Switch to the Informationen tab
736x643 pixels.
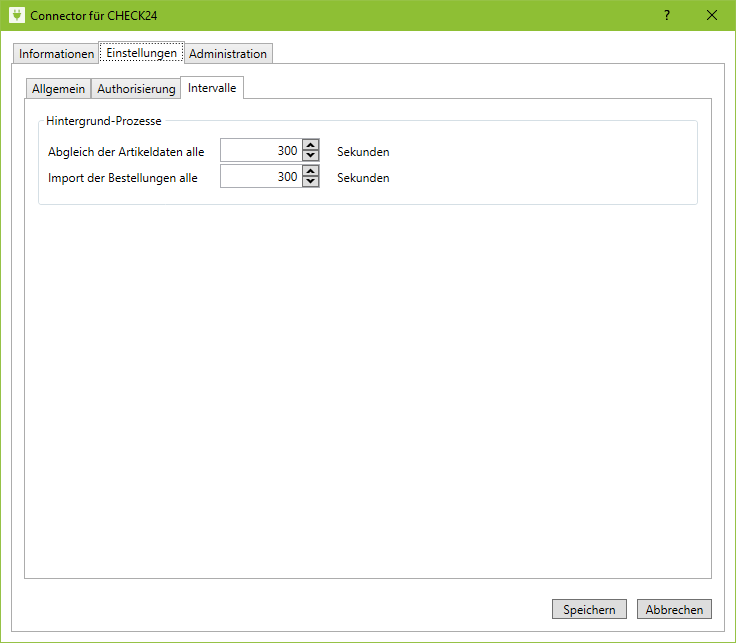click(56, 54)
